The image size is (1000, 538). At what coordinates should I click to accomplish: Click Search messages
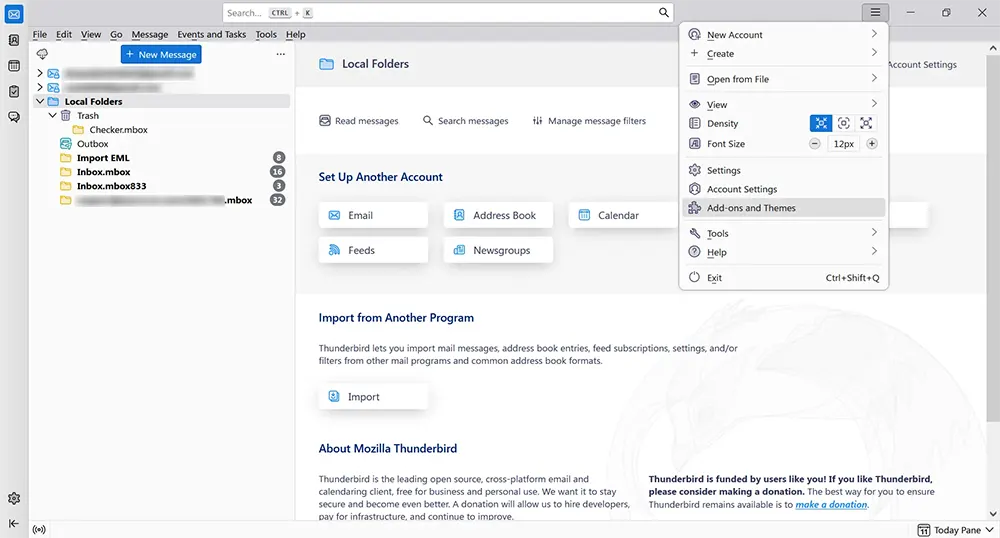466,120
